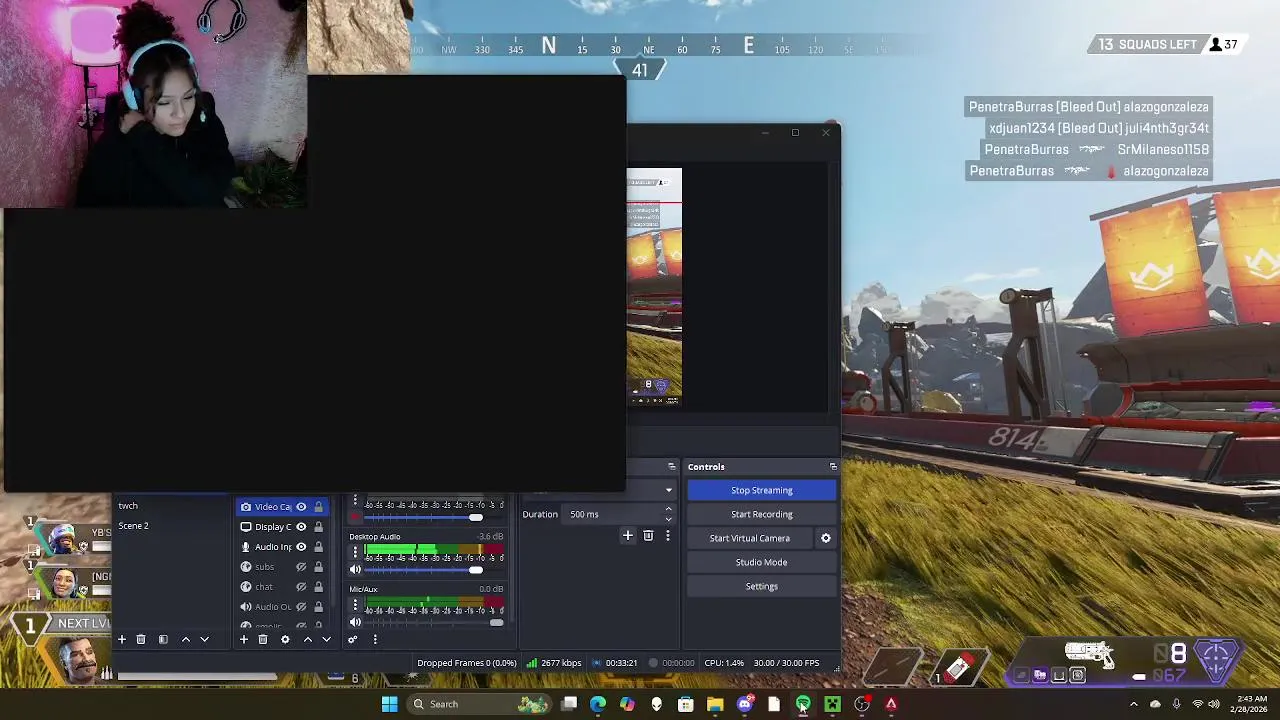1280x720 pixels.
Task: Configure virtual camera gear icon
Action: (x=826, y=538)
